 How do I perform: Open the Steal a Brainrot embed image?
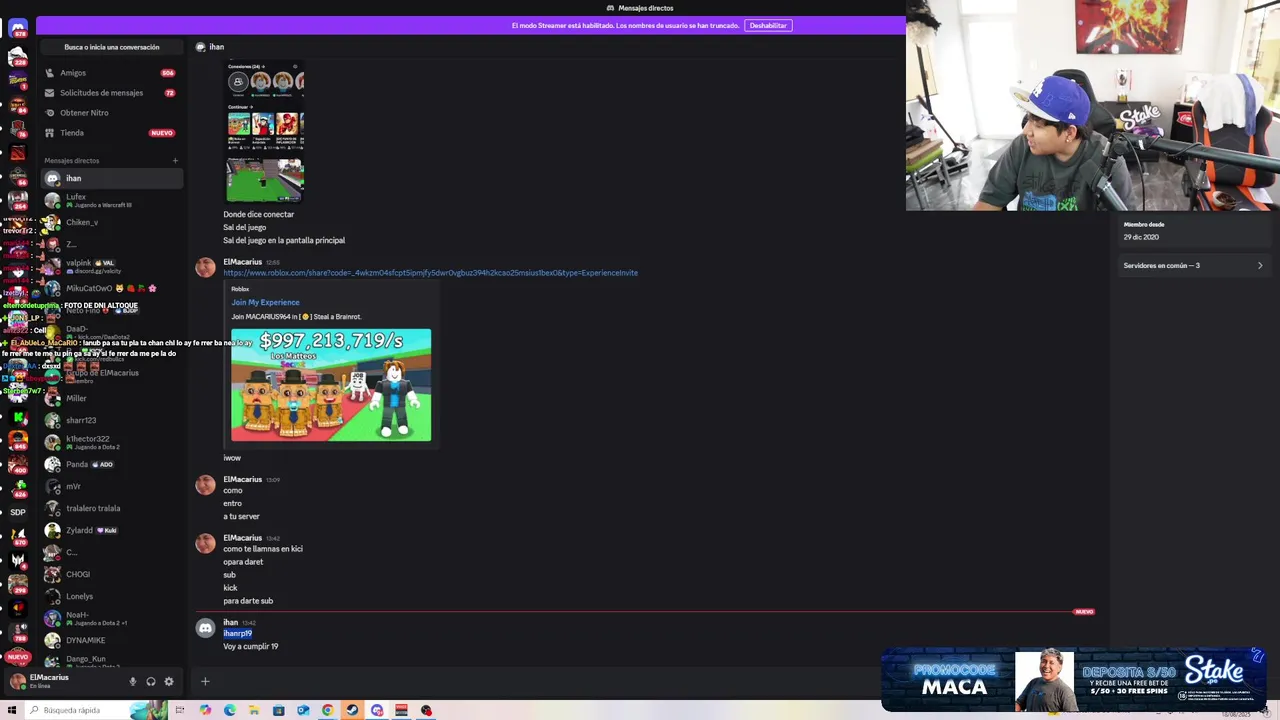tap(331, 385)
